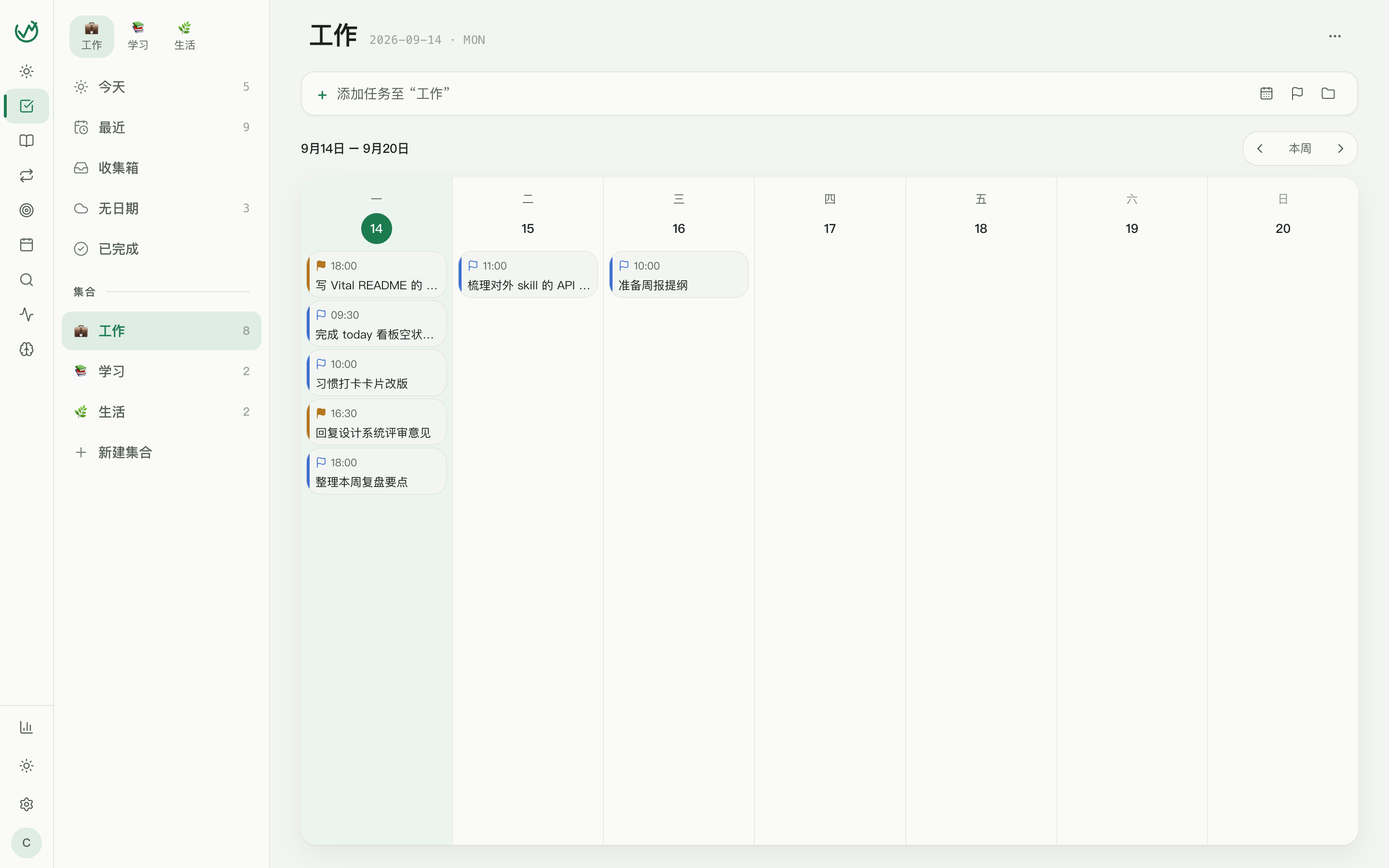Screen dimensions: 1389x868
Task: Open the 今天 list
Action: coord(161,87)
